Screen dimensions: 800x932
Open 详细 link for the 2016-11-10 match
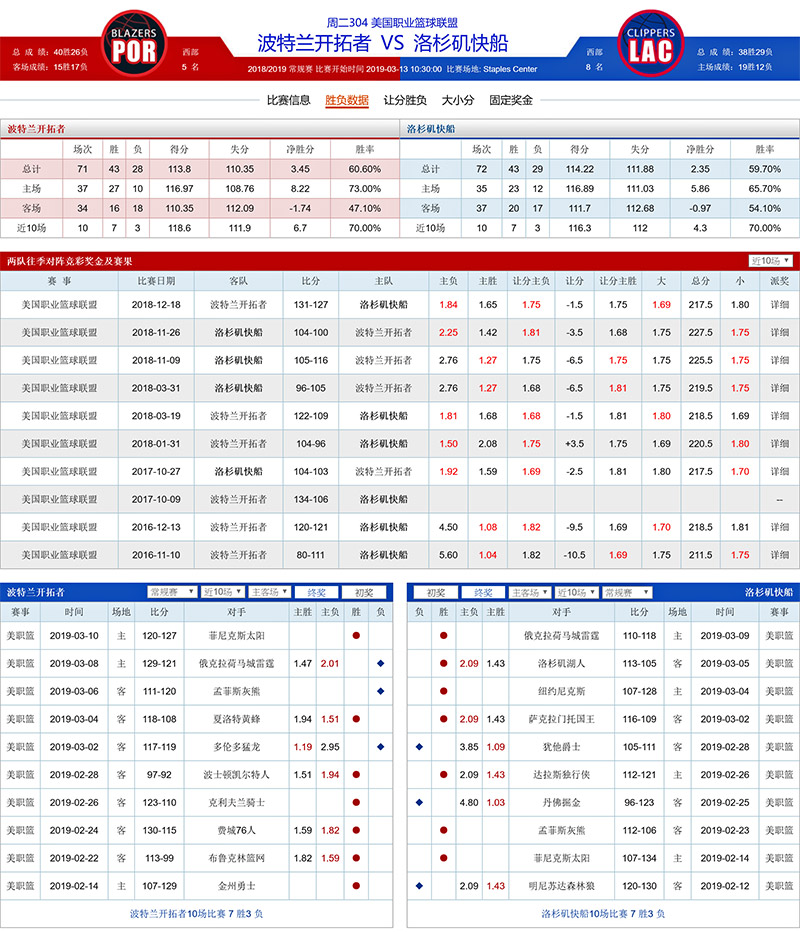(780, 555)
